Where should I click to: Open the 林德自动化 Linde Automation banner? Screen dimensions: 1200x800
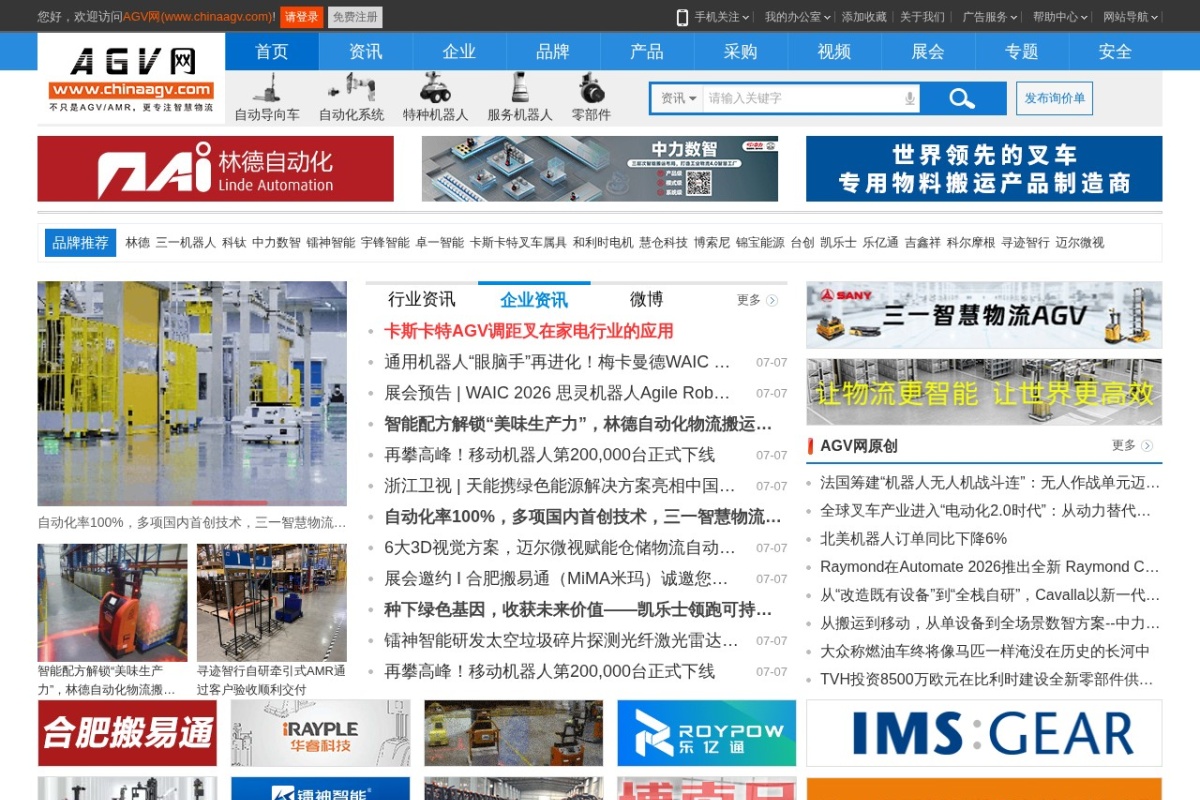pos(216,169)
